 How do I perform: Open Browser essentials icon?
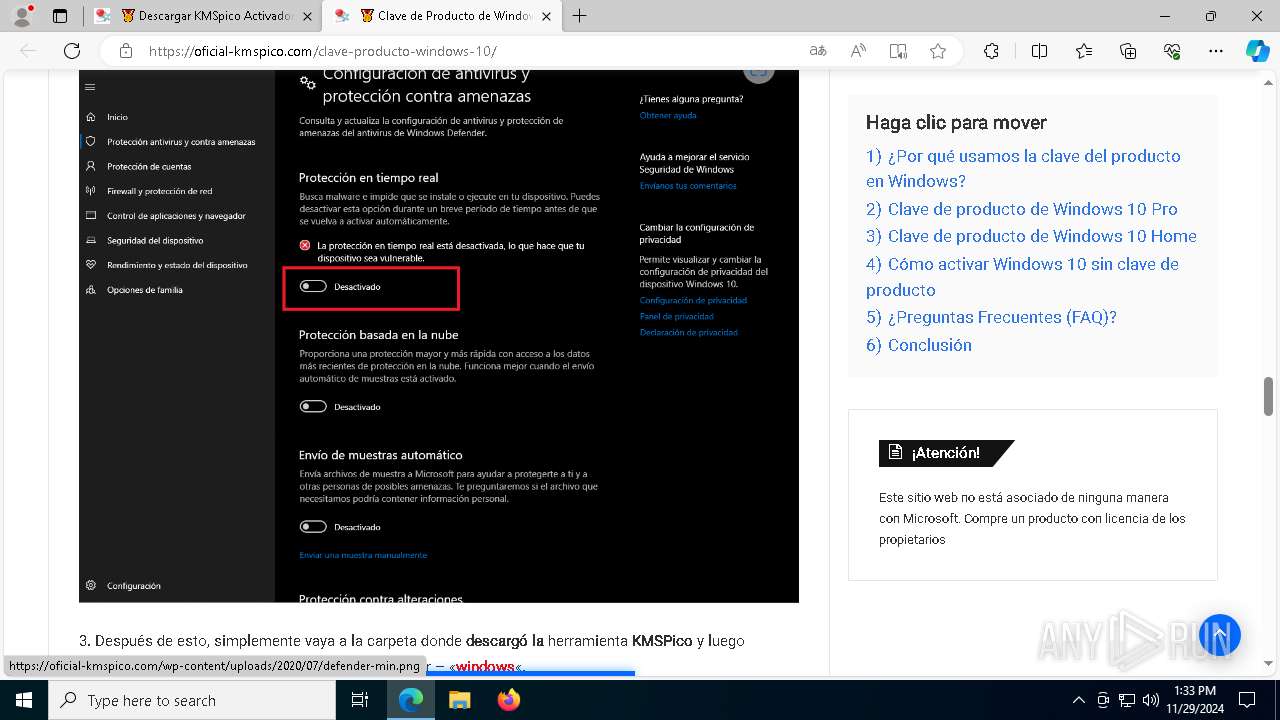pos(1172,51)
